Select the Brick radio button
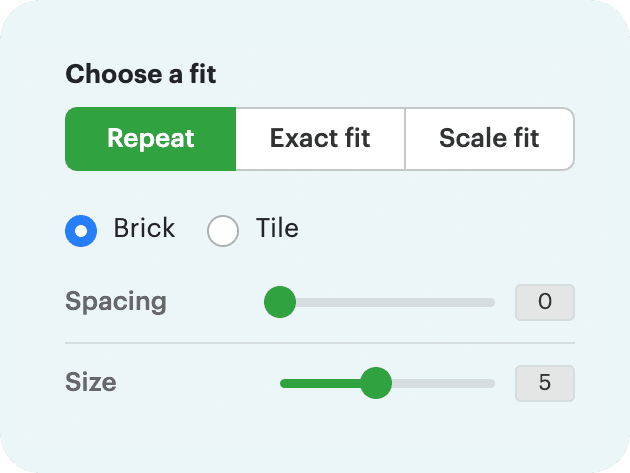This screenshot has width=630, height=473. [x=82, y=231]
